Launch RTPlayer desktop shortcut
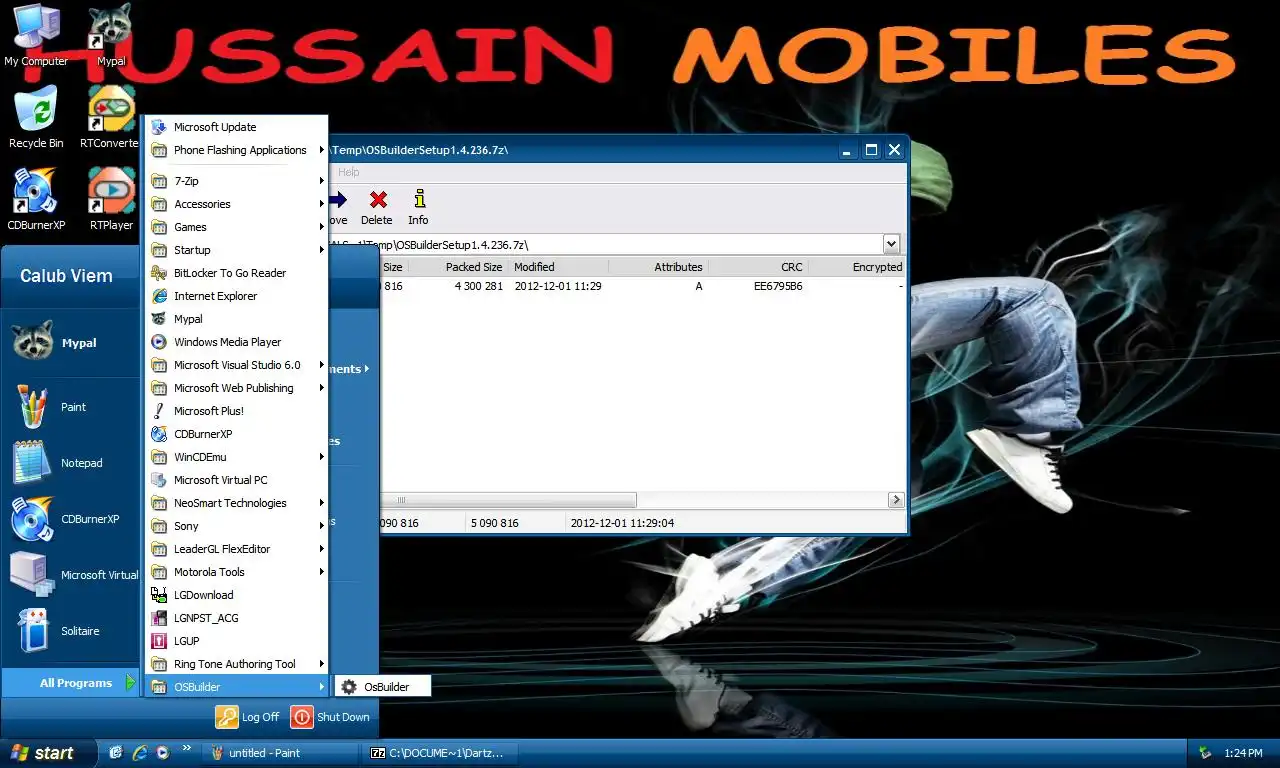The image size is (1280, 768). (x=111, y=198)
